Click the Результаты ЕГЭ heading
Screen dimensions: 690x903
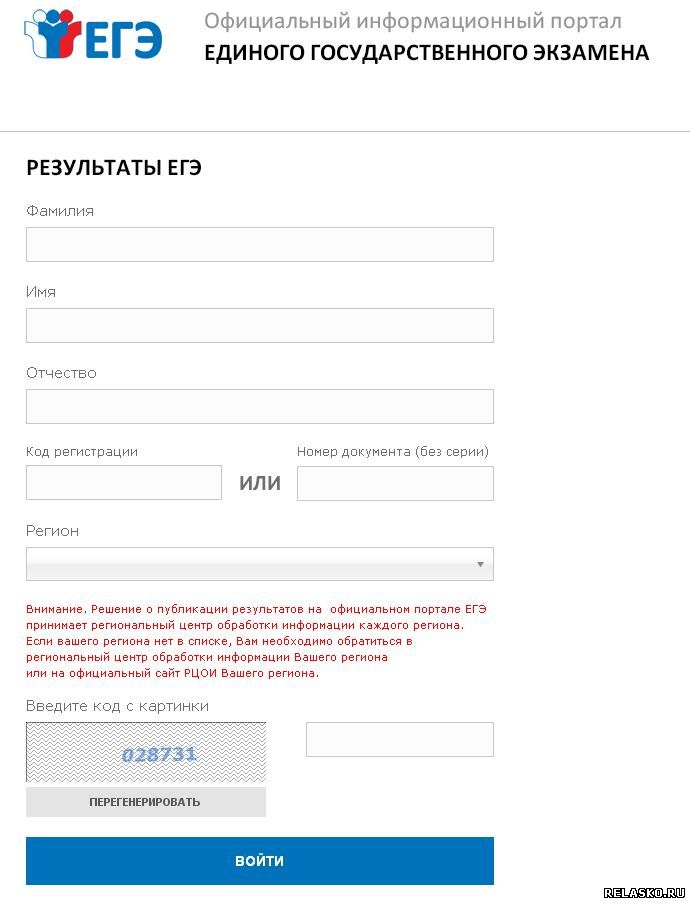tap(114, 168)
